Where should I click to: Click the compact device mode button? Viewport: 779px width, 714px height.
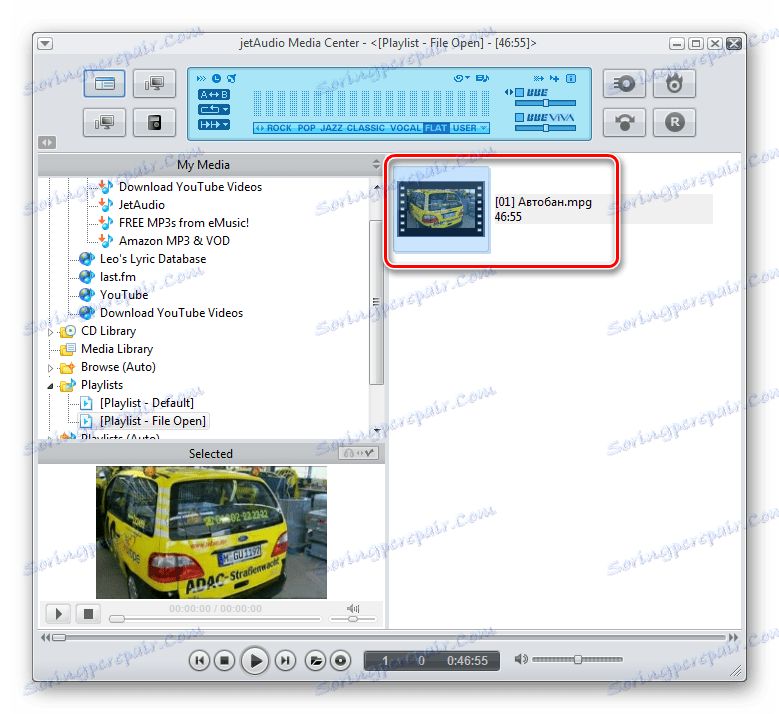tap(155, 122)
